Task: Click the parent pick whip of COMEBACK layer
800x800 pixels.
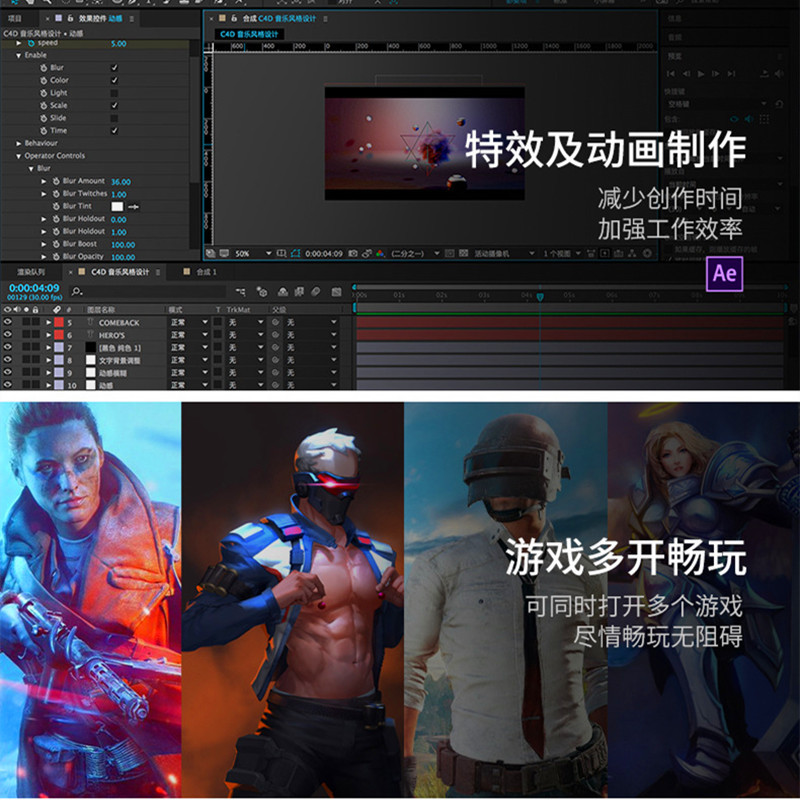Action: coord(276,322)
